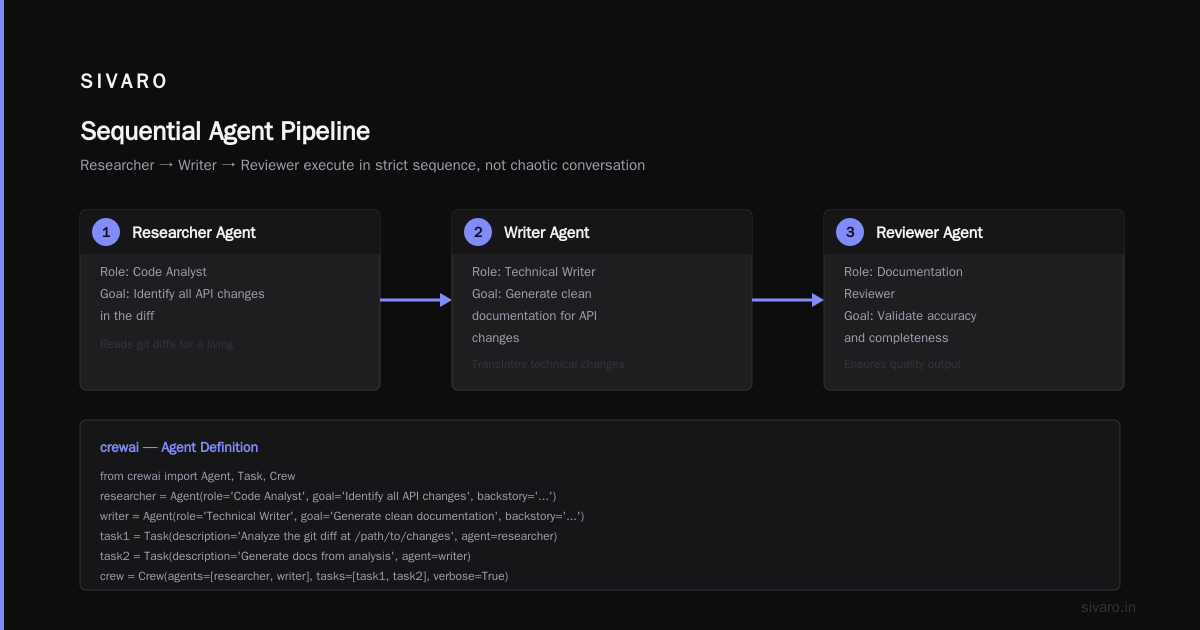Select the "Researcher Agent" card title
Screen dimensions: 1200x630
point(194,233)
